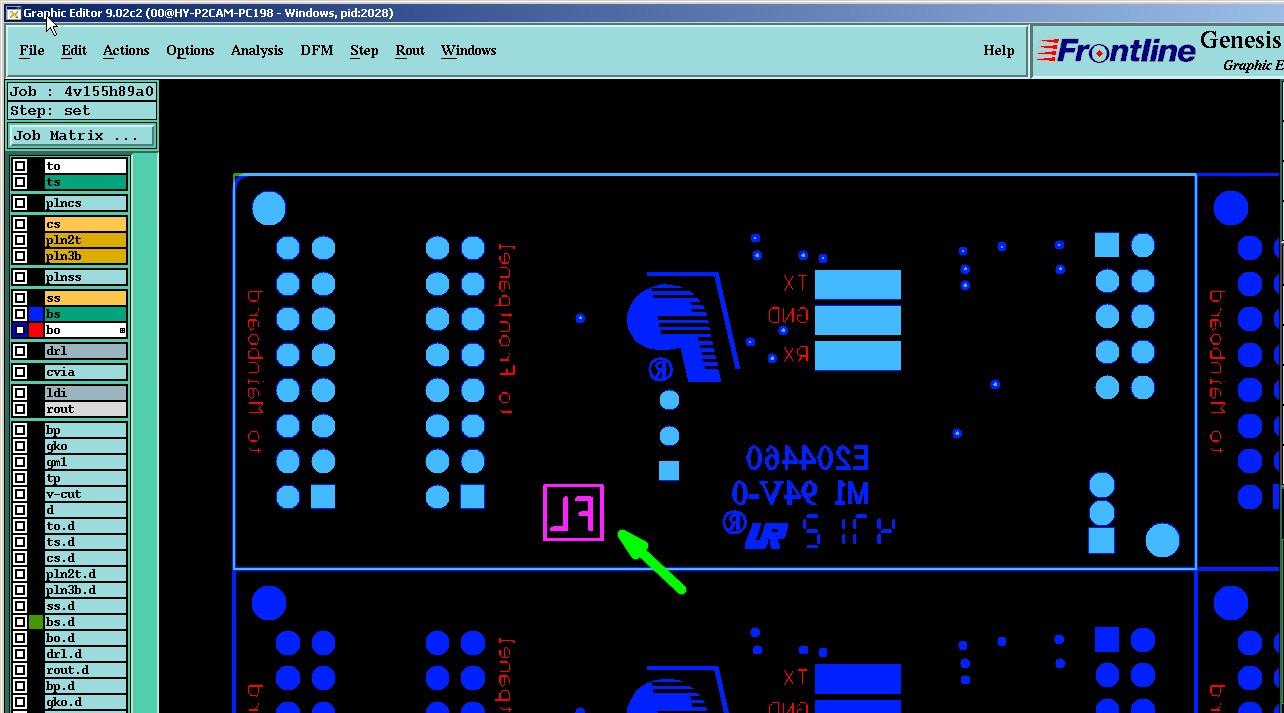Screen dimensions: 1284x713
Task: Open the Analysis menu
Action: 257,50
